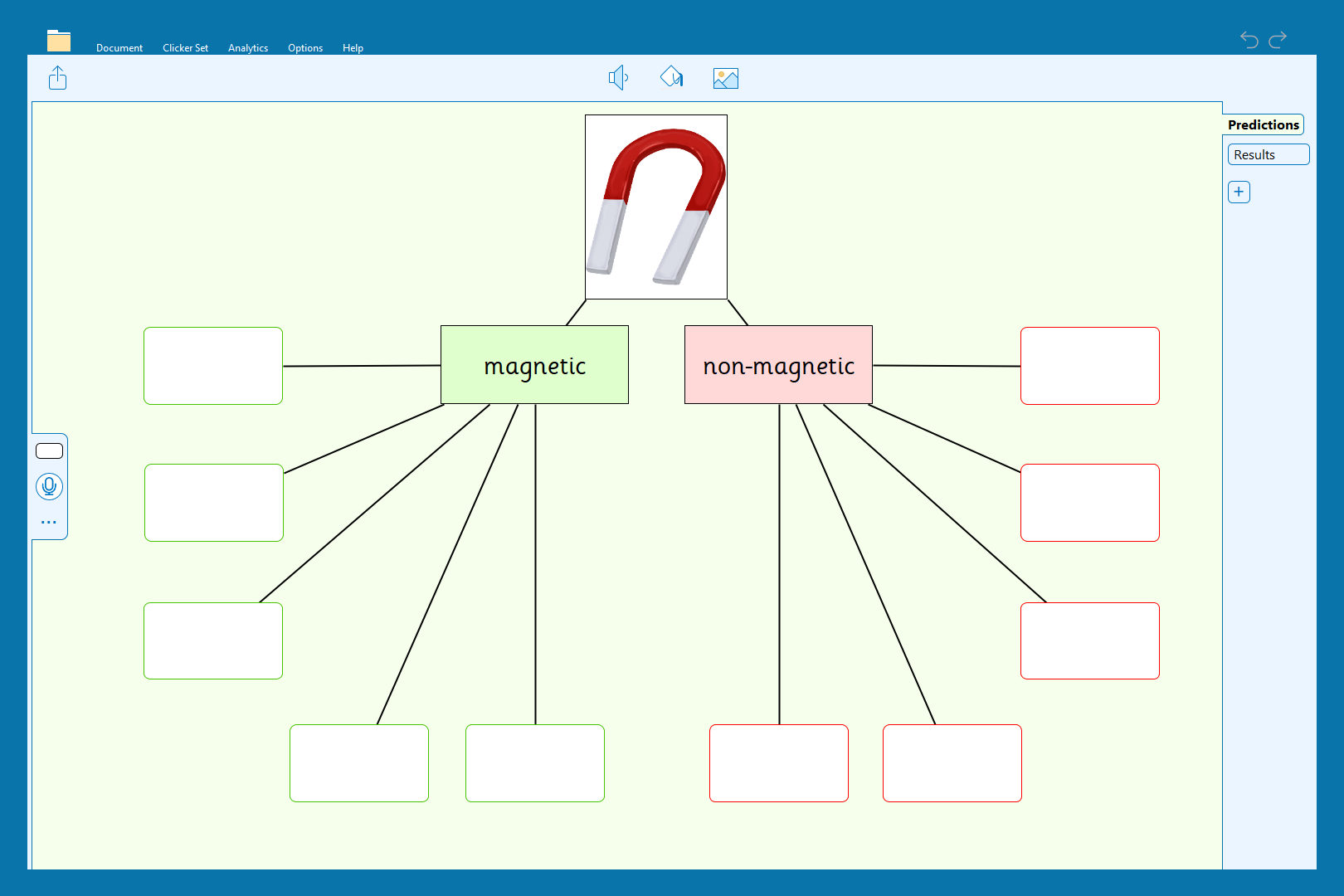The width and height of the screenshot is (1344, 896).
Task: Select the rounded rectangle cell tool
Action: click(x=50, y=451)
